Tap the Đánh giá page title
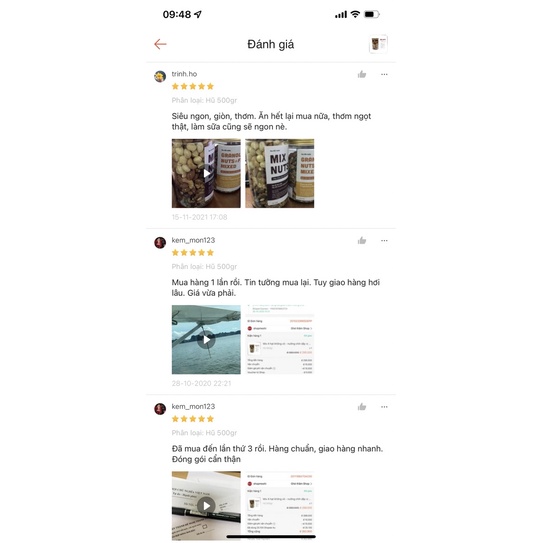The width and height of the screenshot is (543, 543). pyautogui.click(x=270, y=45)
